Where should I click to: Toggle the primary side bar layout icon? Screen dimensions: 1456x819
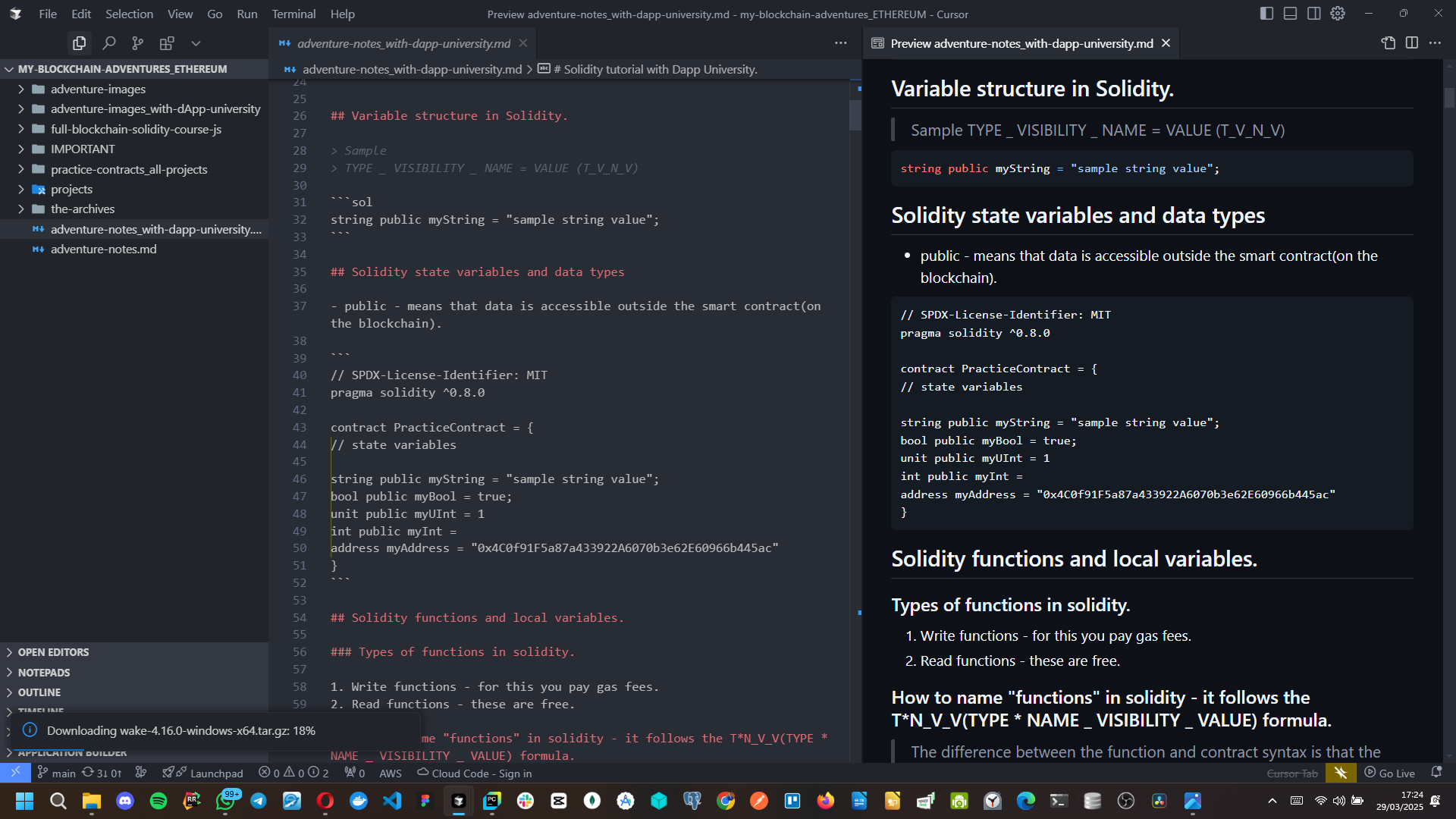point(1266,14)
